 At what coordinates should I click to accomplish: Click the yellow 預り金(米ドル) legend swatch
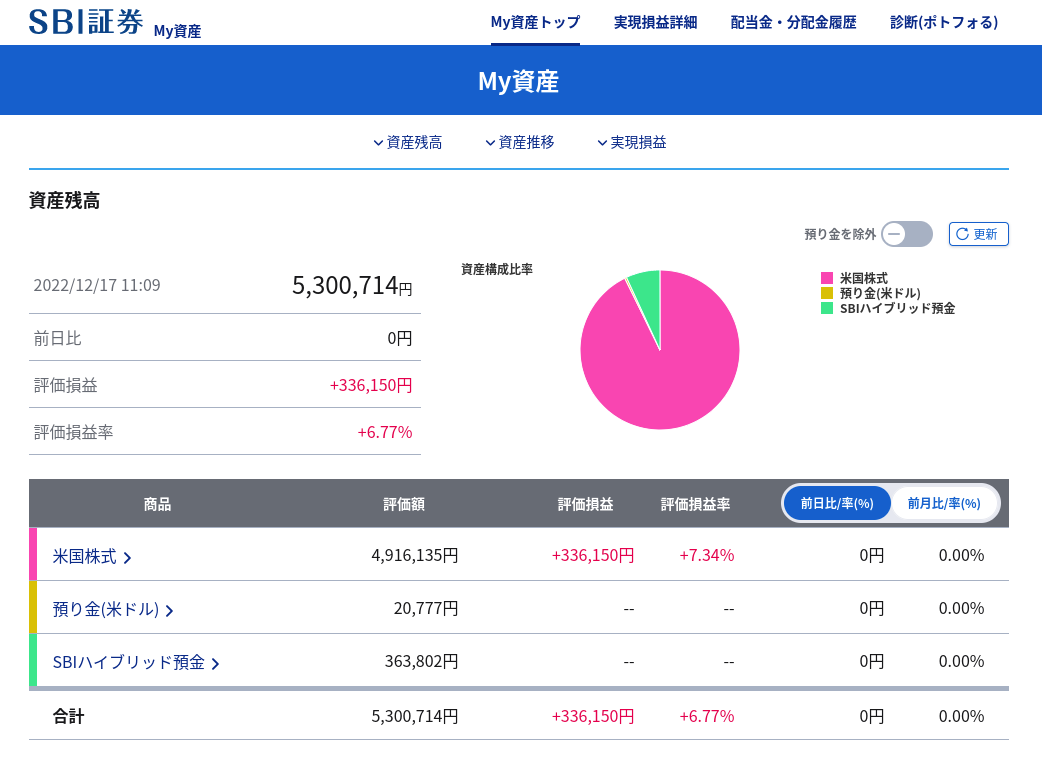tap(827, 293)
